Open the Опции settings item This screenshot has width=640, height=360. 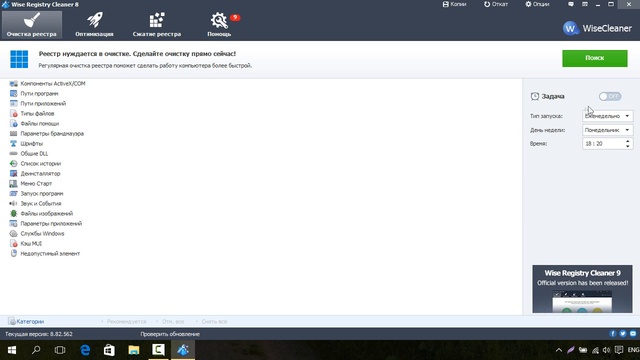click(x=537, y=4)
